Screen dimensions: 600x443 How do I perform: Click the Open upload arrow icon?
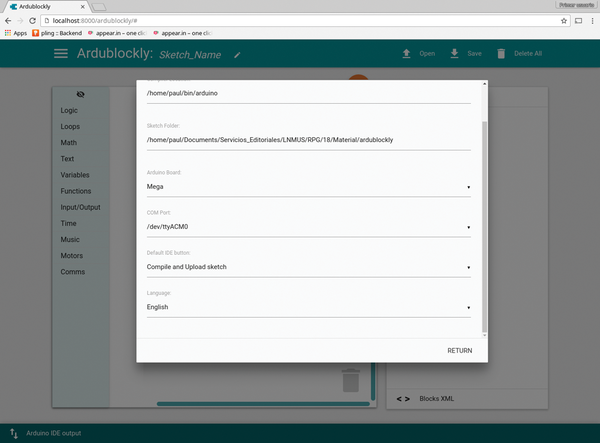coord(406,54)
